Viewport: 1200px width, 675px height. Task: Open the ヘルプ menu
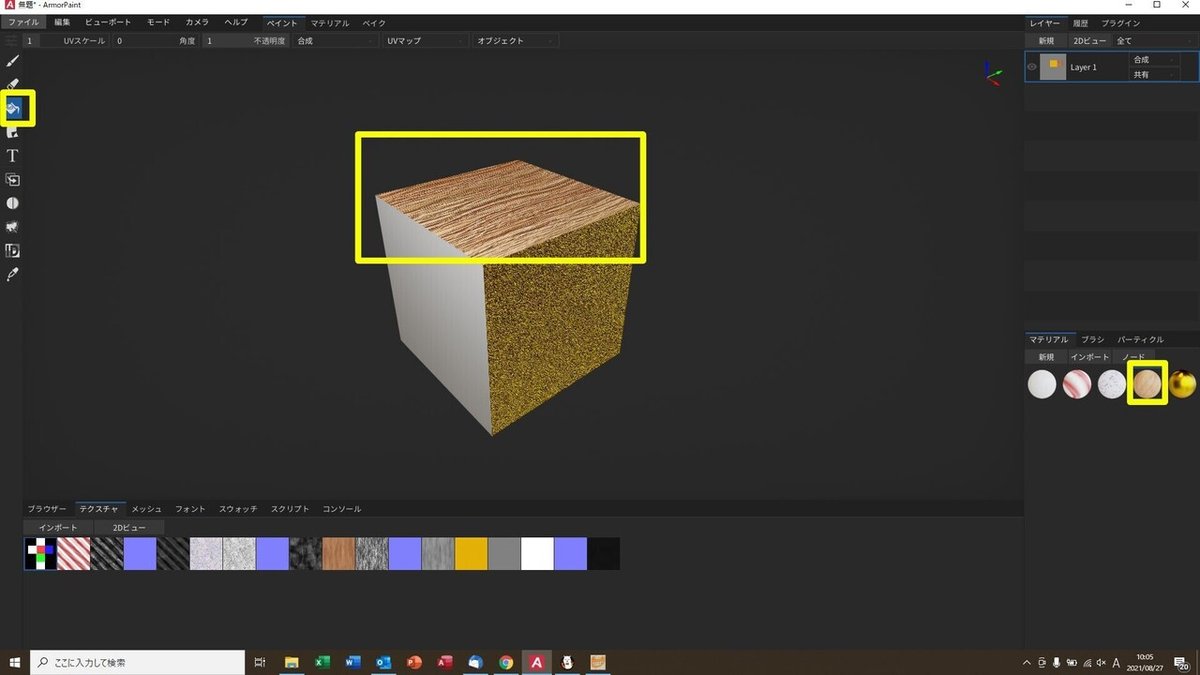coord(236,22)
